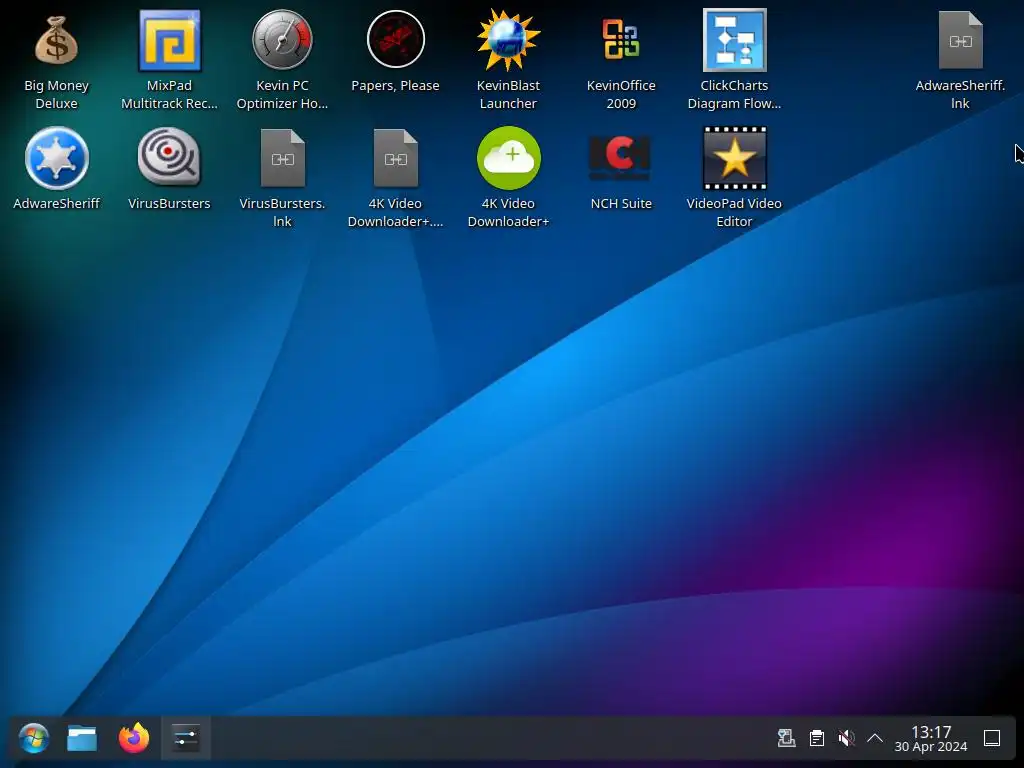Click the KevinBlast Launcher sun icon

point(508,40)
